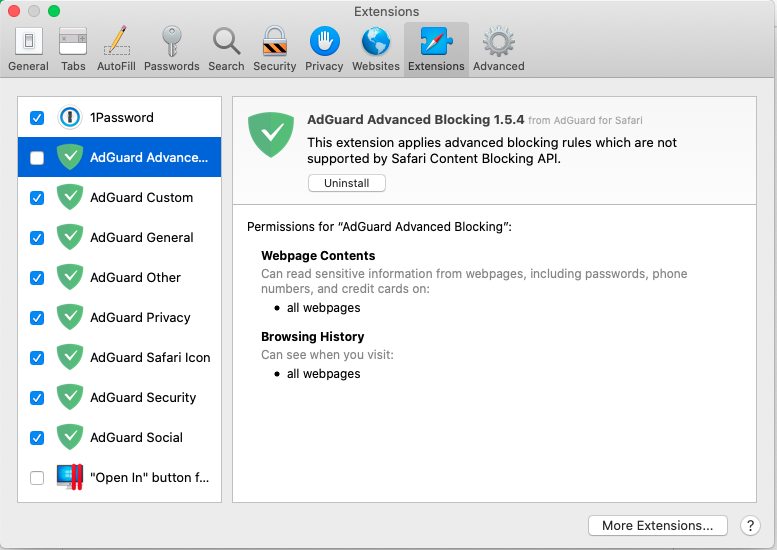777x550 pixels.
Task: Disable the 1Password extension checkbox
Action: (x=37, y=118)
